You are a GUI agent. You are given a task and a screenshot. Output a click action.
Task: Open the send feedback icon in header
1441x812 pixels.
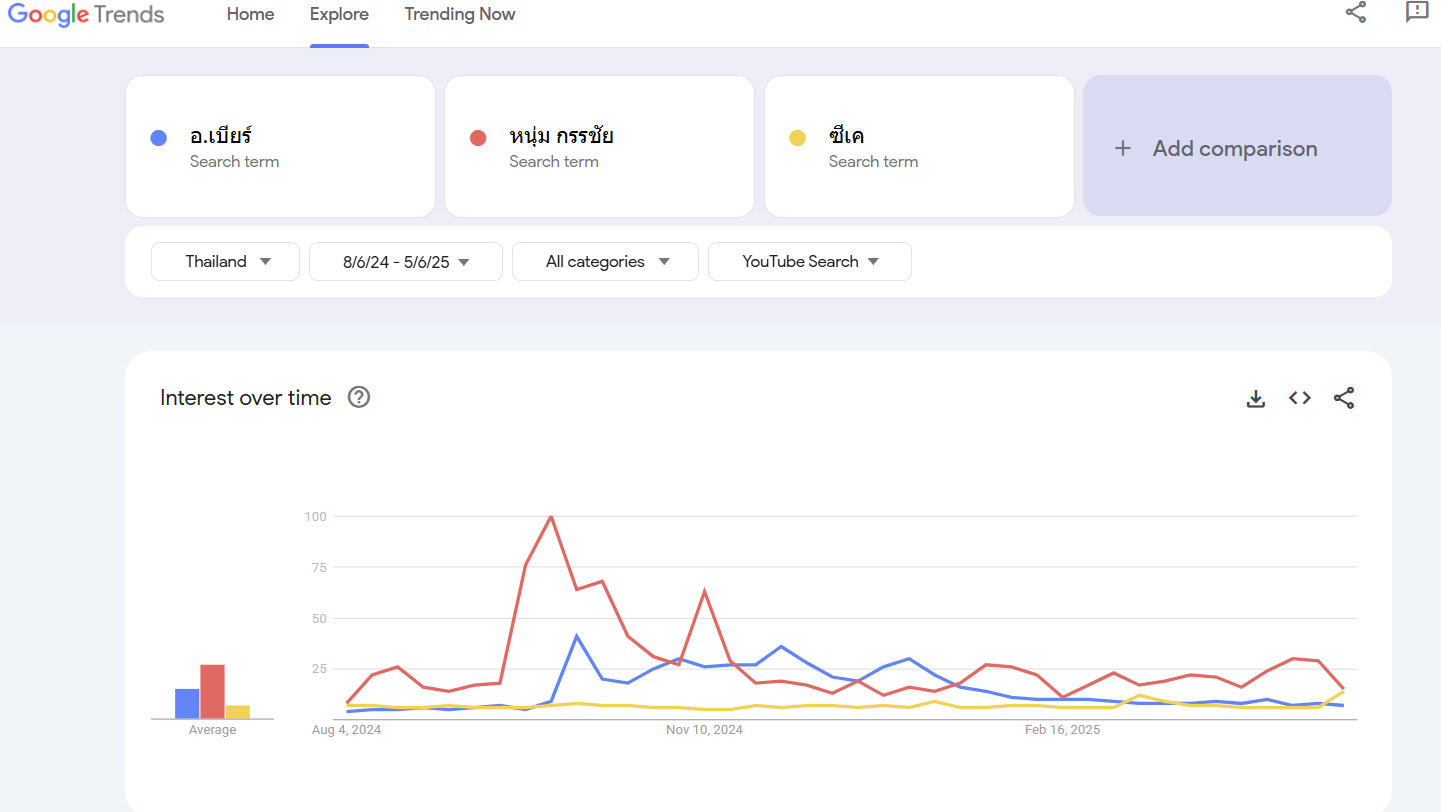point(1417,12)
